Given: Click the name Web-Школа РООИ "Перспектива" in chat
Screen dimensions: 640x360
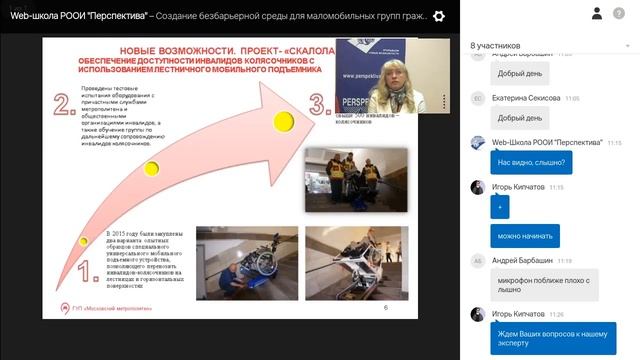Looking at the screenshot, I should (547, 142).
